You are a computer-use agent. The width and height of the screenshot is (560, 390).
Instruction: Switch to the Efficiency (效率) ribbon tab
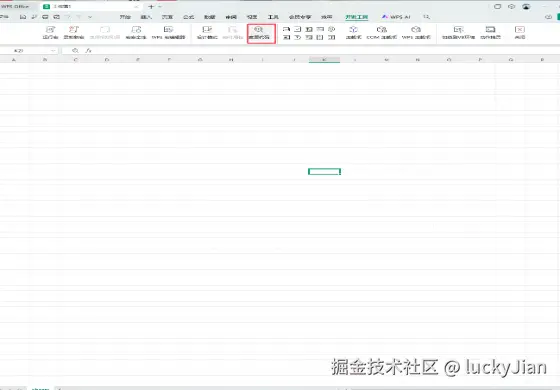tap(326, 17)
